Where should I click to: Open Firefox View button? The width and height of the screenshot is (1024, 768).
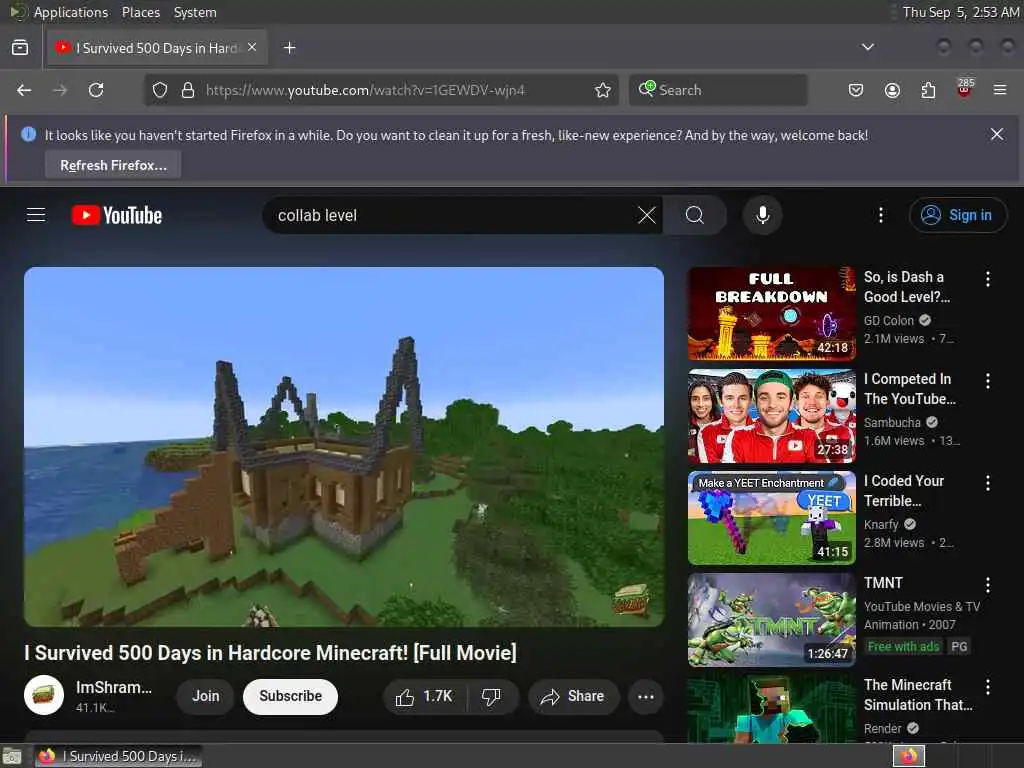[x=20, y=48]
